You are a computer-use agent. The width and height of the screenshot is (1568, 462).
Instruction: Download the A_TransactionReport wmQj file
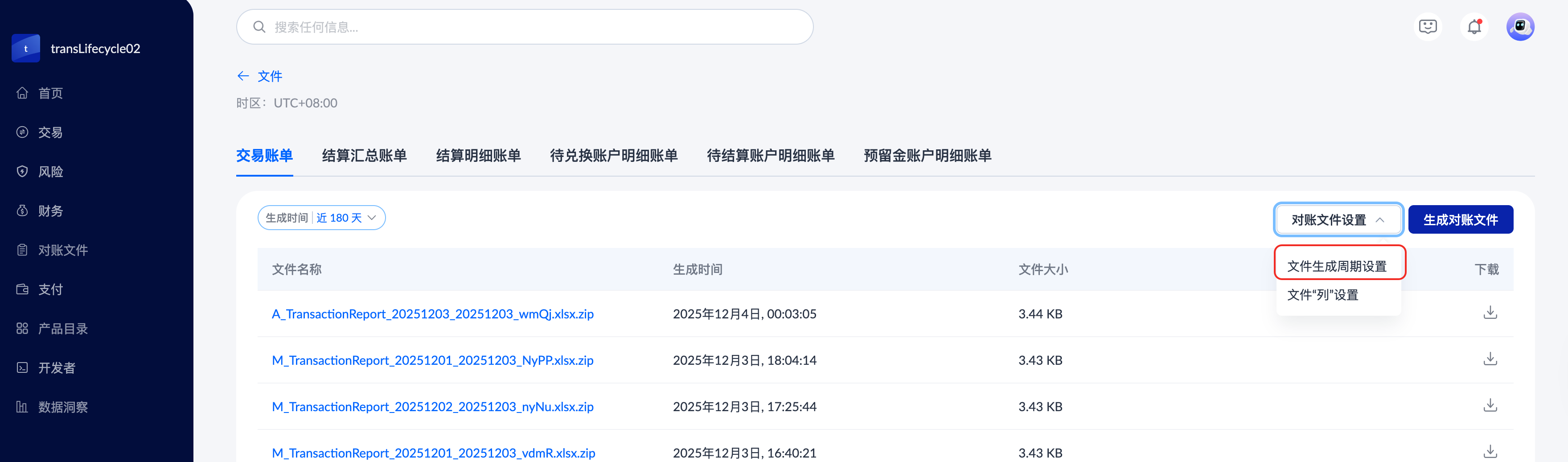(1490, 313)
